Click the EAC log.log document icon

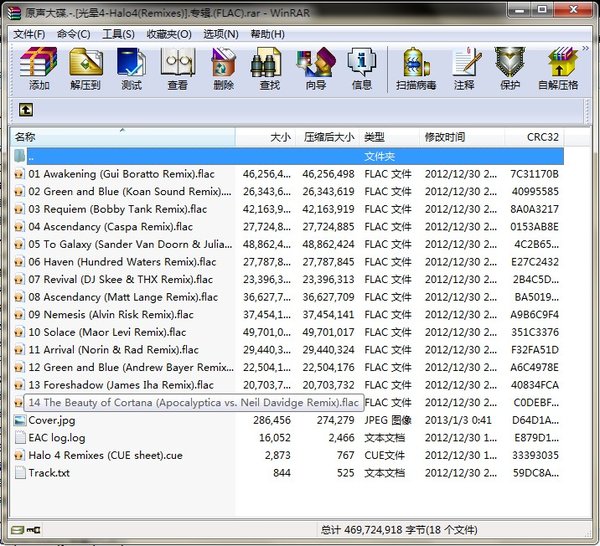tap(20, 438)
